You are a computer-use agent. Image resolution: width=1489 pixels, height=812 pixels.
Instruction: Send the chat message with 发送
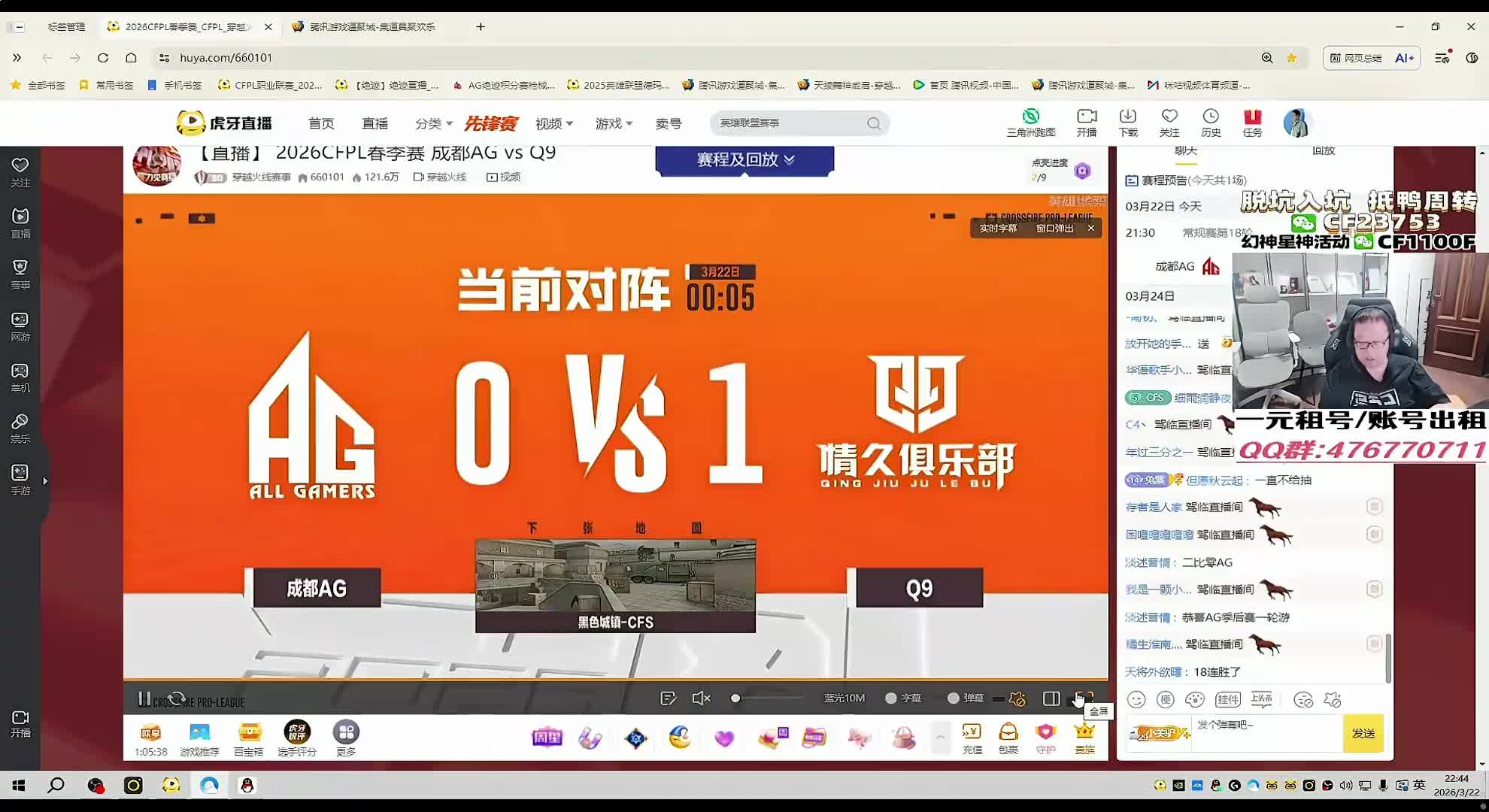[1363, 733]
